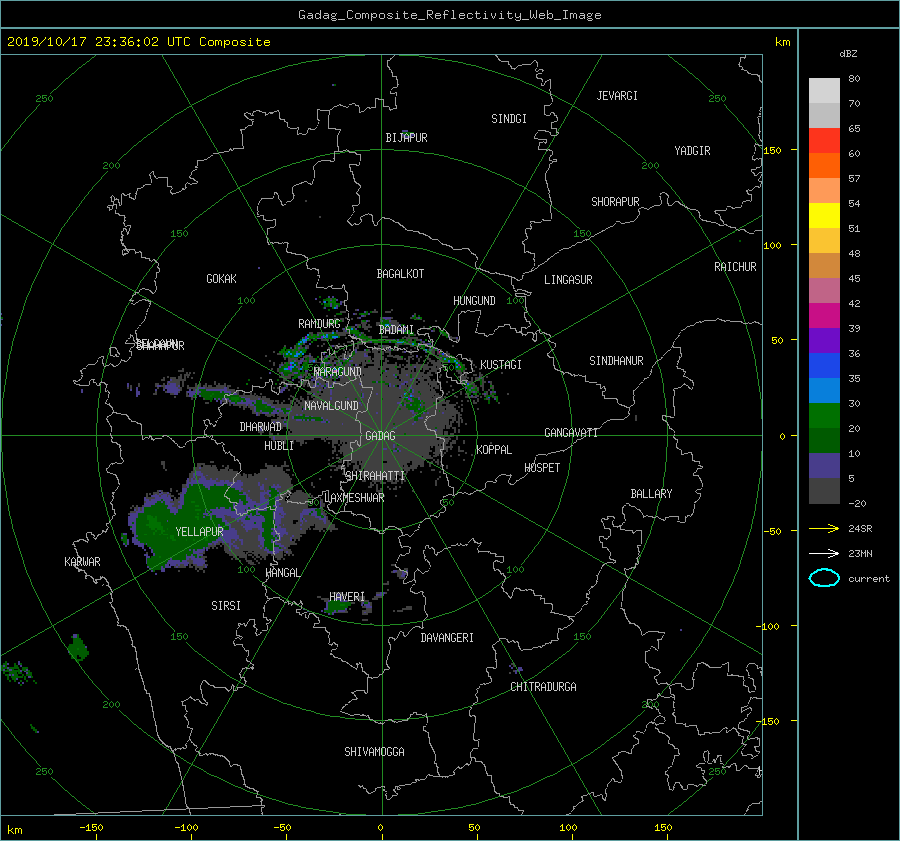Screen dimensions: 900x841
Task: Click the NAVALGUND label
Action: [331, 405]
